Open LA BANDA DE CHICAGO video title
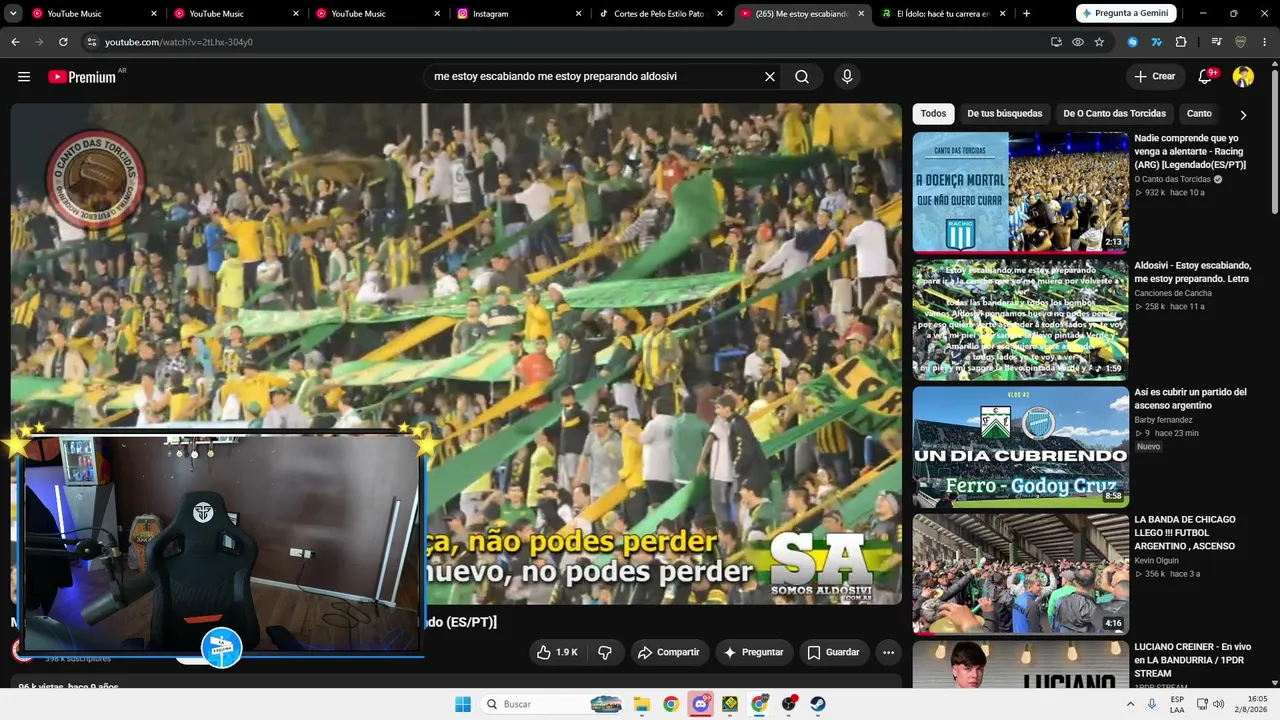Image resolution: width=1280 pixels, height=720 pixels. click(x=1186, y=533)
